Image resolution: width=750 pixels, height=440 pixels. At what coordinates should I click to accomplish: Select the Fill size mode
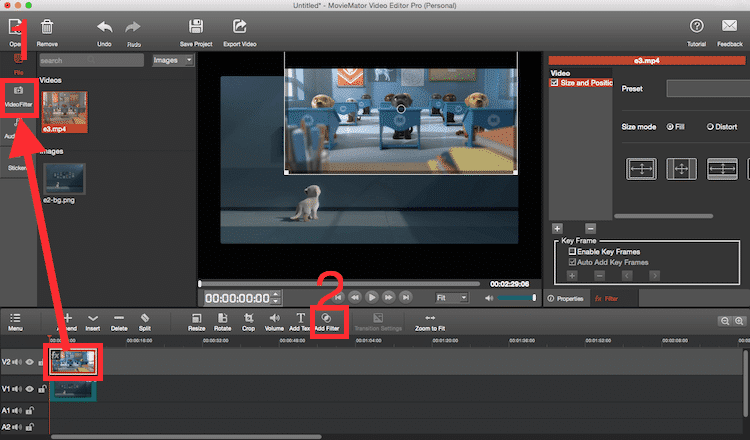pos(670,127)
